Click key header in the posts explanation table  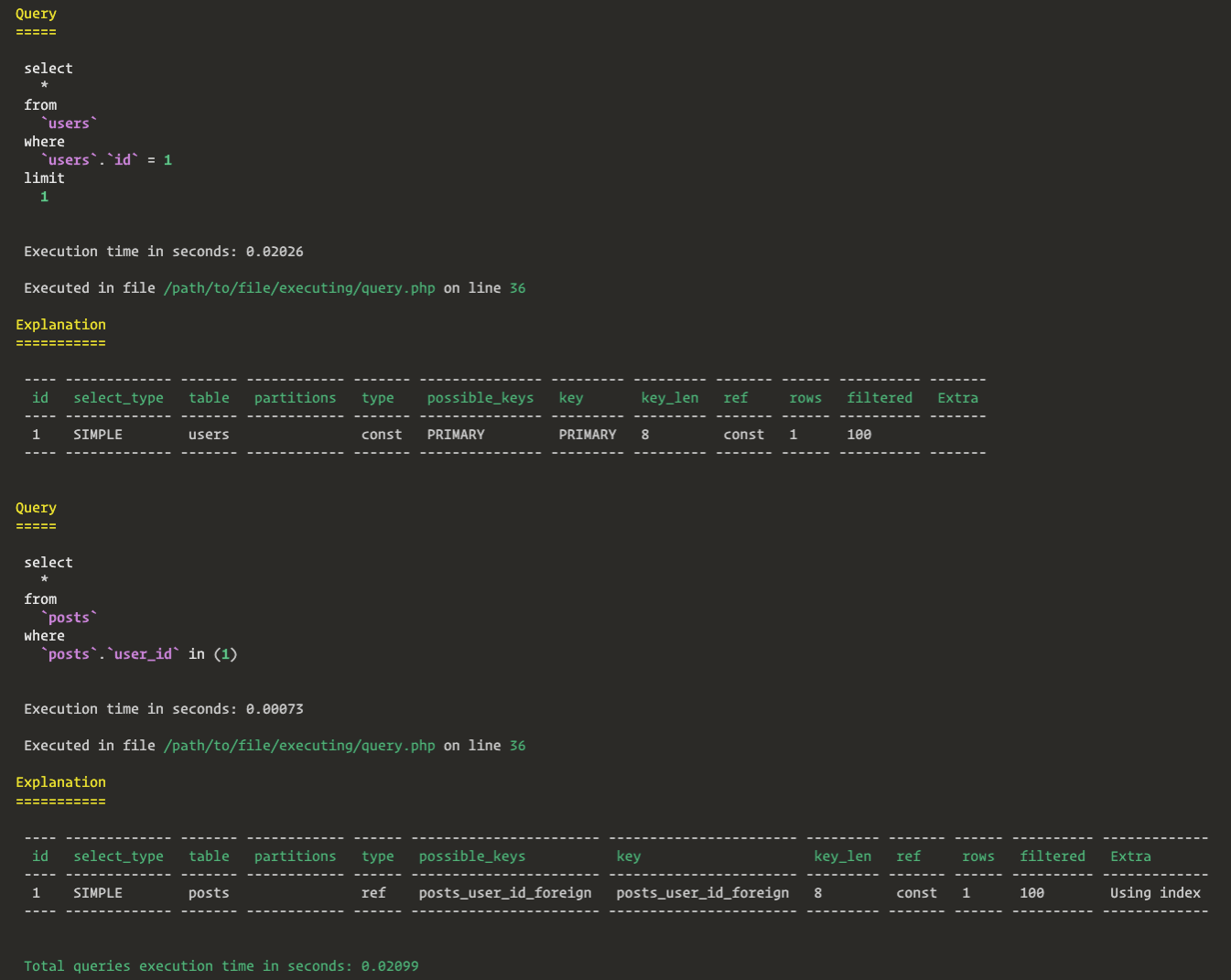coord(628,856)
